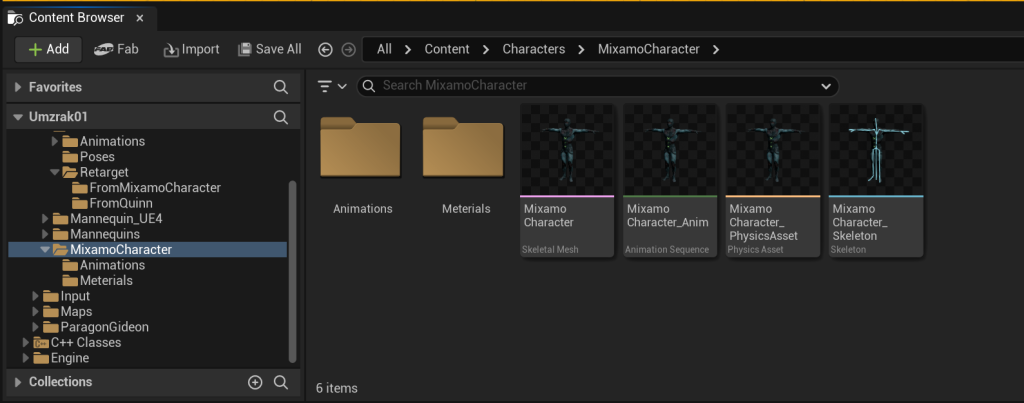Expand C++ Classes arrow

(x=26, y=343)
